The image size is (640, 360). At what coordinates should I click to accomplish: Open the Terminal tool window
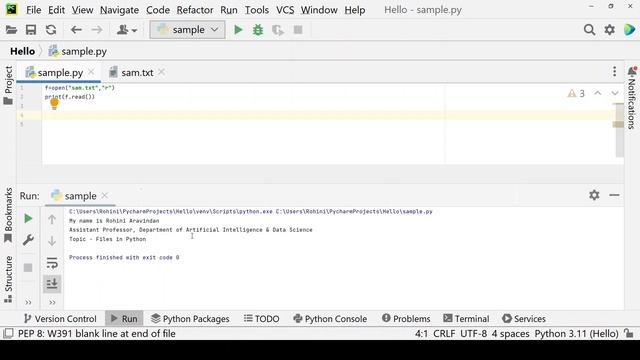(466, 319)
